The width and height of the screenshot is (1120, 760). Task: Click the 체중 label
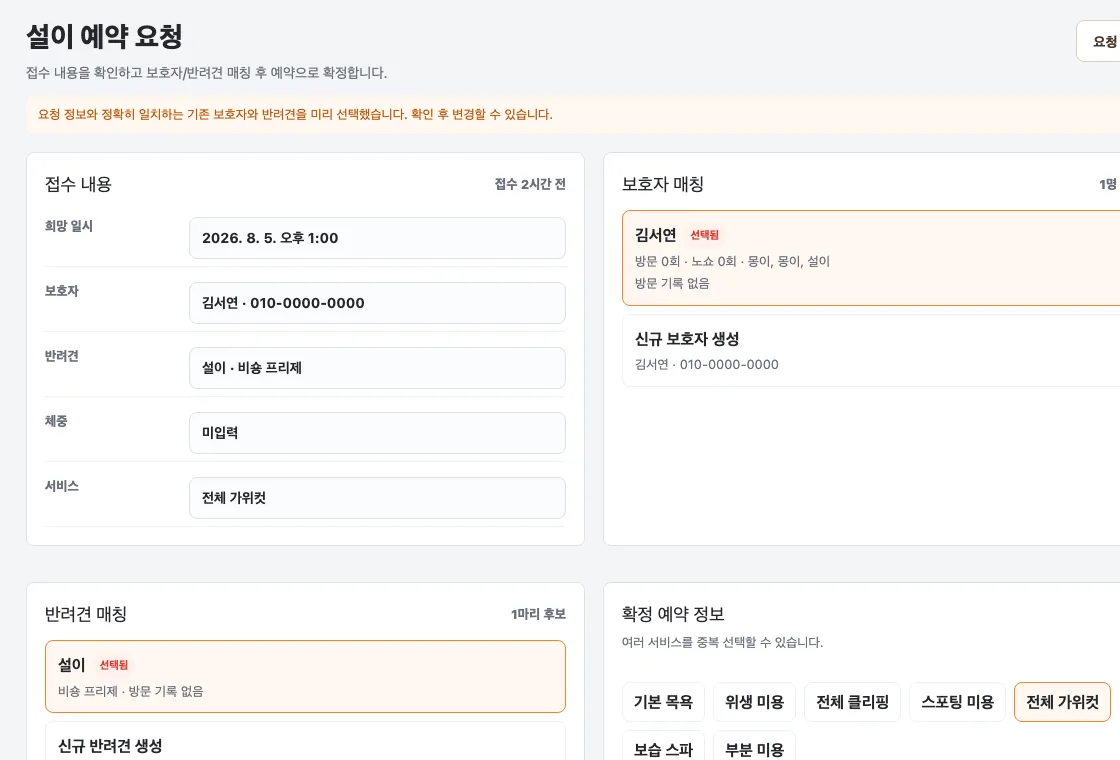(56, 421)
